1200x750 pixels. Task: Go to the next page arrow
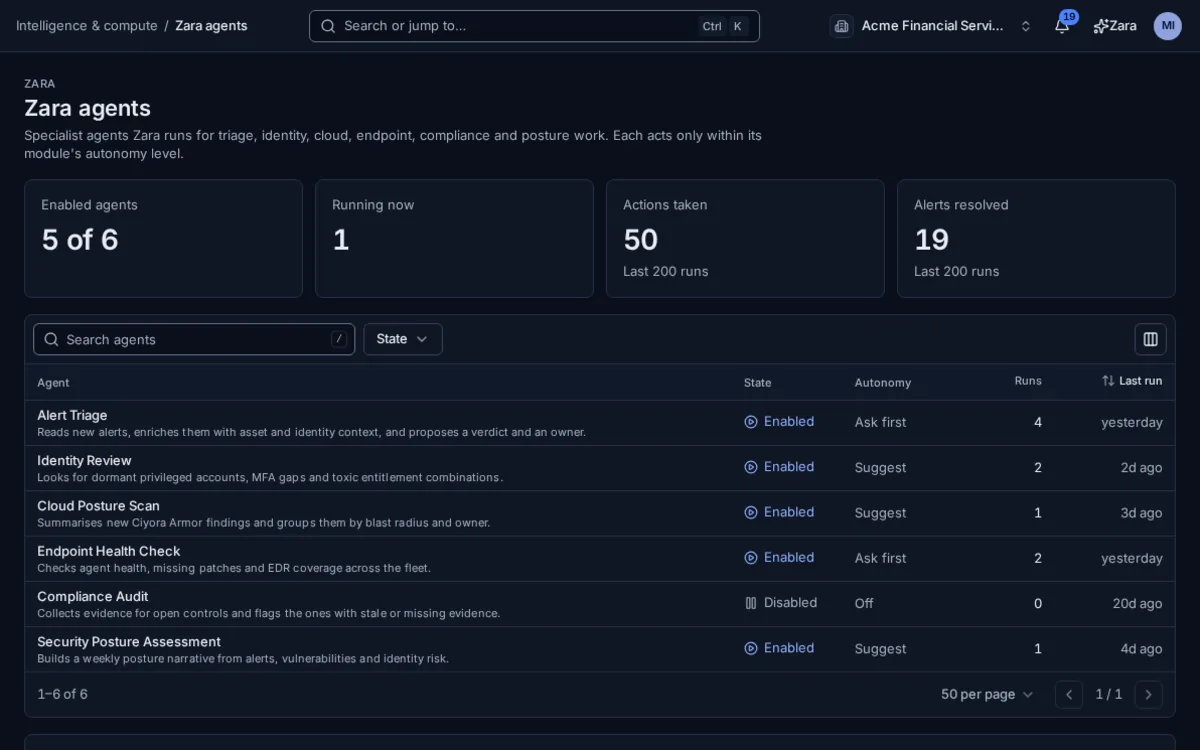[1148, 694]
